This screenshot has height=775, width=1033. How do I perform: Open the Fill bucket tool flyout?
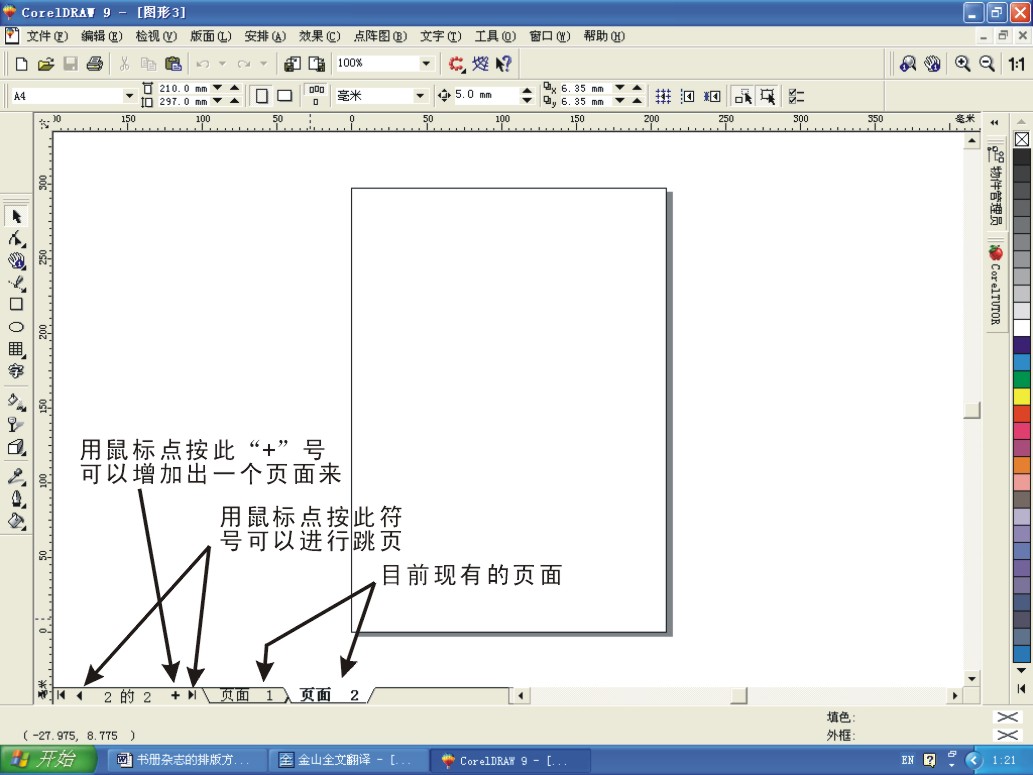(x=16, y=521)
